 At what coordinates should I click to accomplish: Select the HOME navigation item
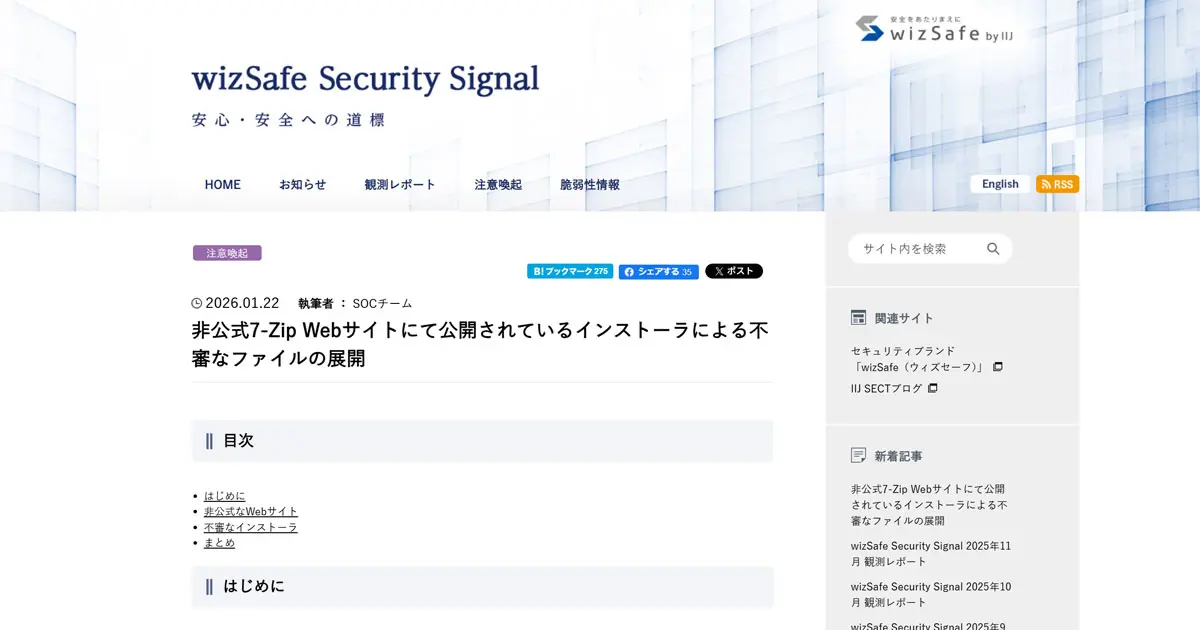[222, 184]
